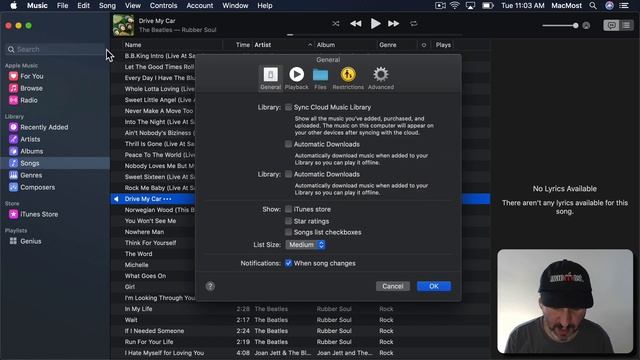Viewport: 640px width, 360px height.
Task: Enable first Automatic Downloads checkbox under Sync
Action: (x=288, y=144)
